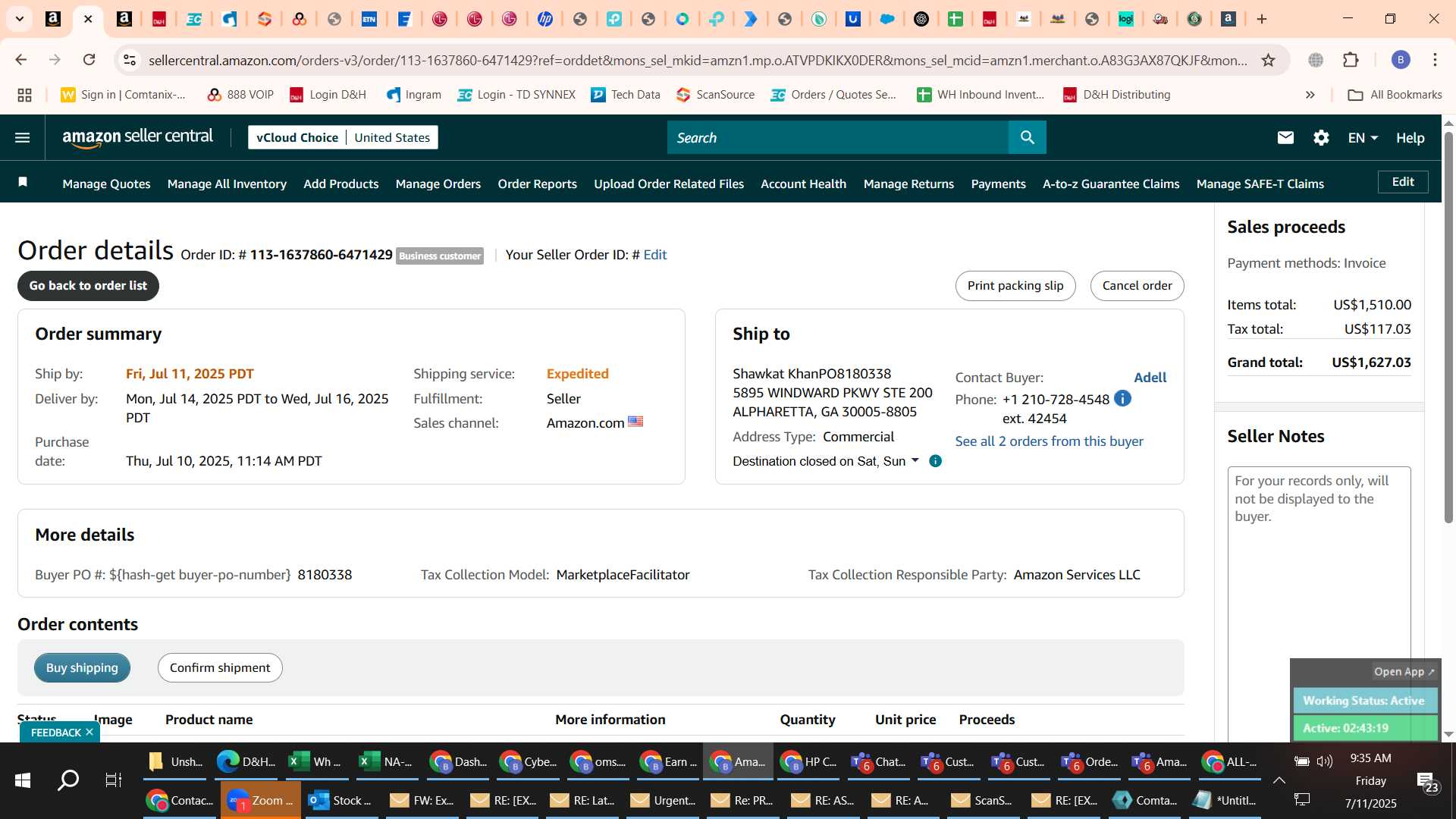Click Buy shipping button
This screenshot has height=819, width=1456.
coord(82,667)
